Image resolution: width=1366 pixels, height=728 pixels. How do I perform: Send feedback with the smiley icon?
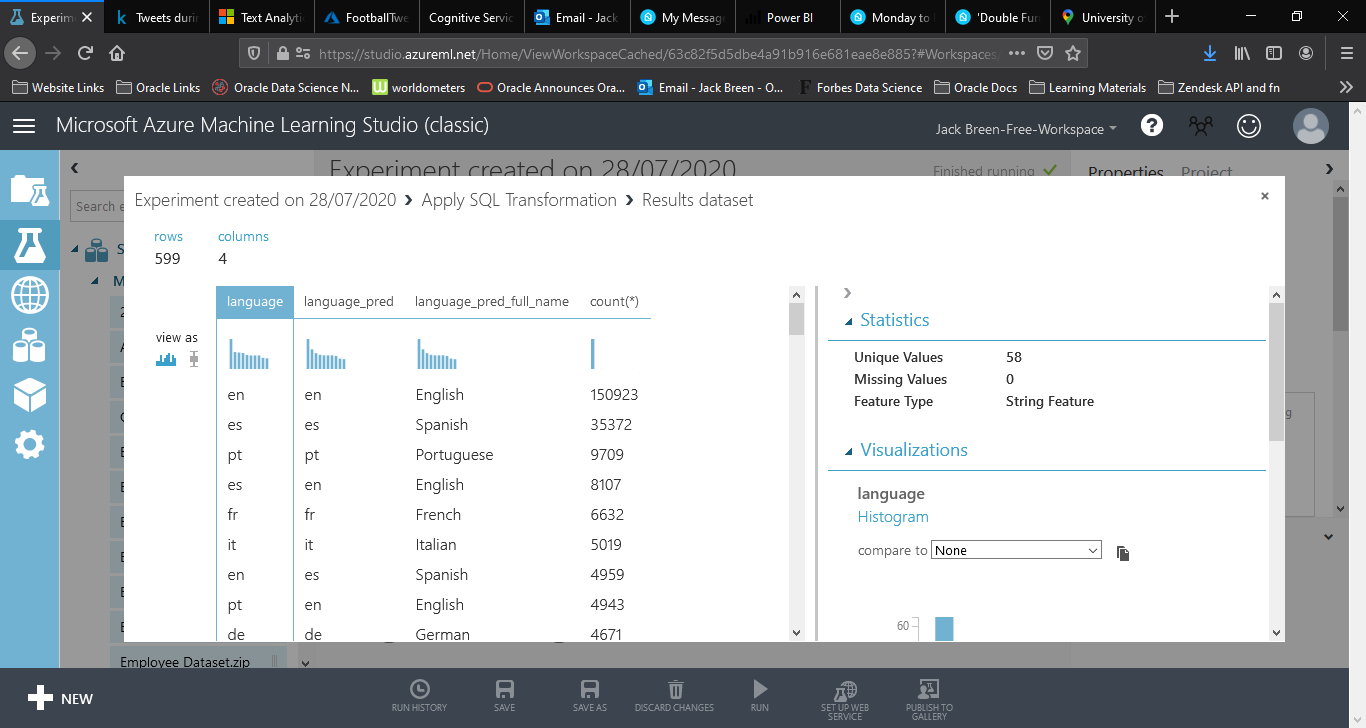[x=1248, y=126]
